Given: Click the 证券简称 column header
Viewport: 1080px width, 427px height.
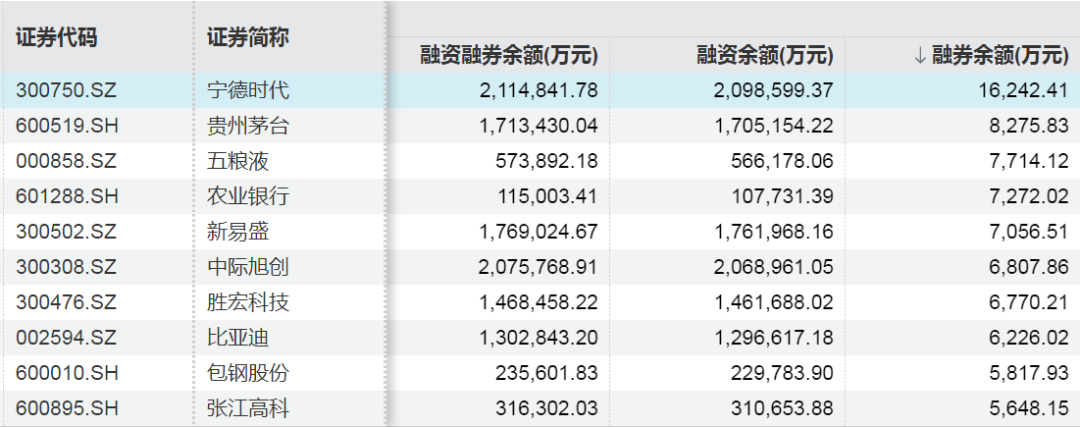Looking at the screenshot, I should pos(248,37).
